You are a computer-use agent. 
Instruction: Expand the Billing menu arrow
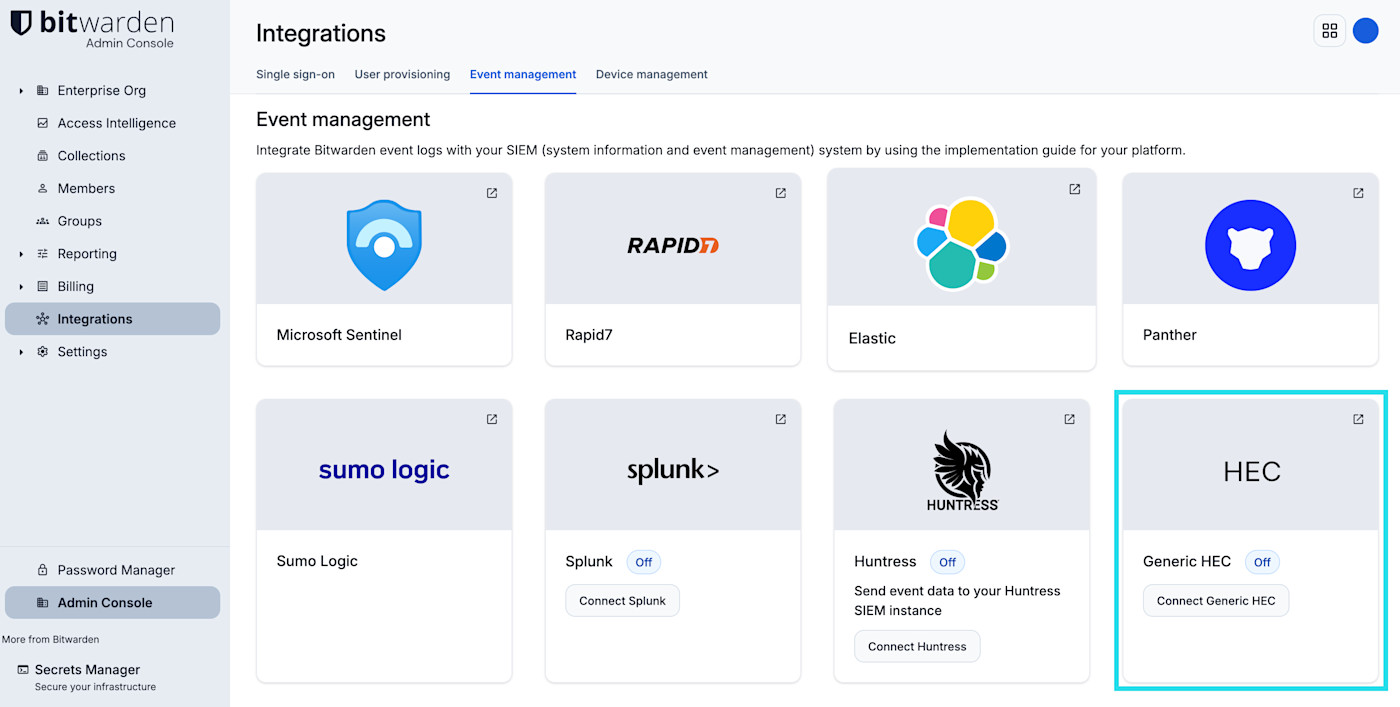(x=21, y=287)
